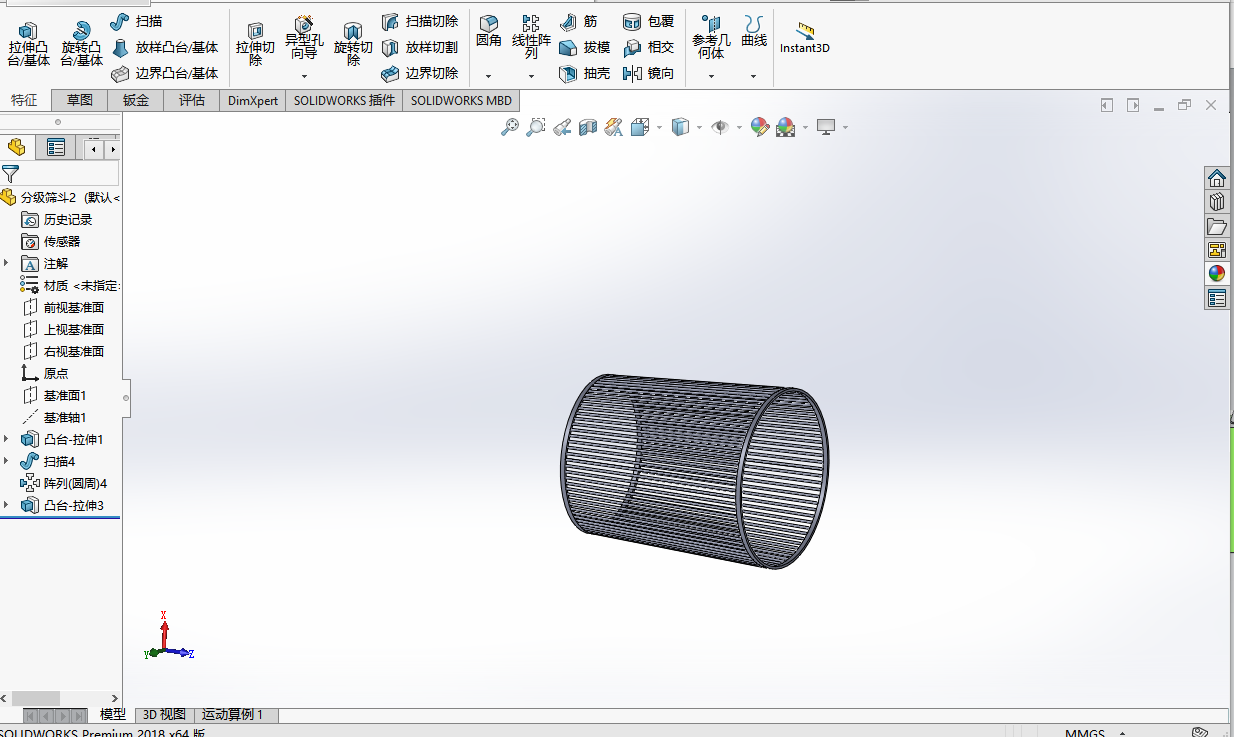1234x737 pixels.
Task: Expand the 凸台-拉伸1 feature node
Action: (x=6, y=439)
